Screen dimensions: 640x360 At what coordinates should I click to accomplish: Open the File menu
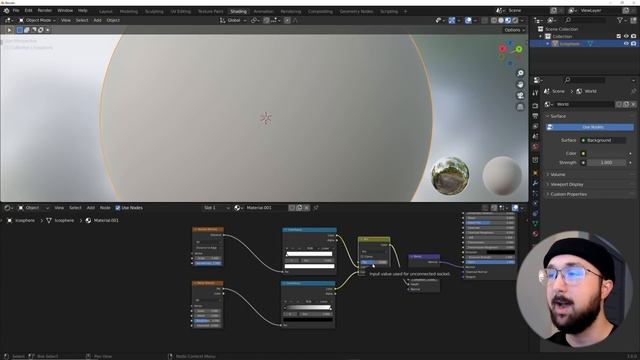[16, 11]
